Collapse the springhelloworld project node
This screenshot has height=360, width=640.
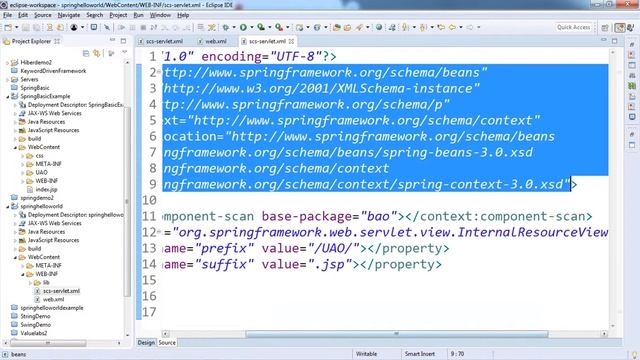click(7, 207)
